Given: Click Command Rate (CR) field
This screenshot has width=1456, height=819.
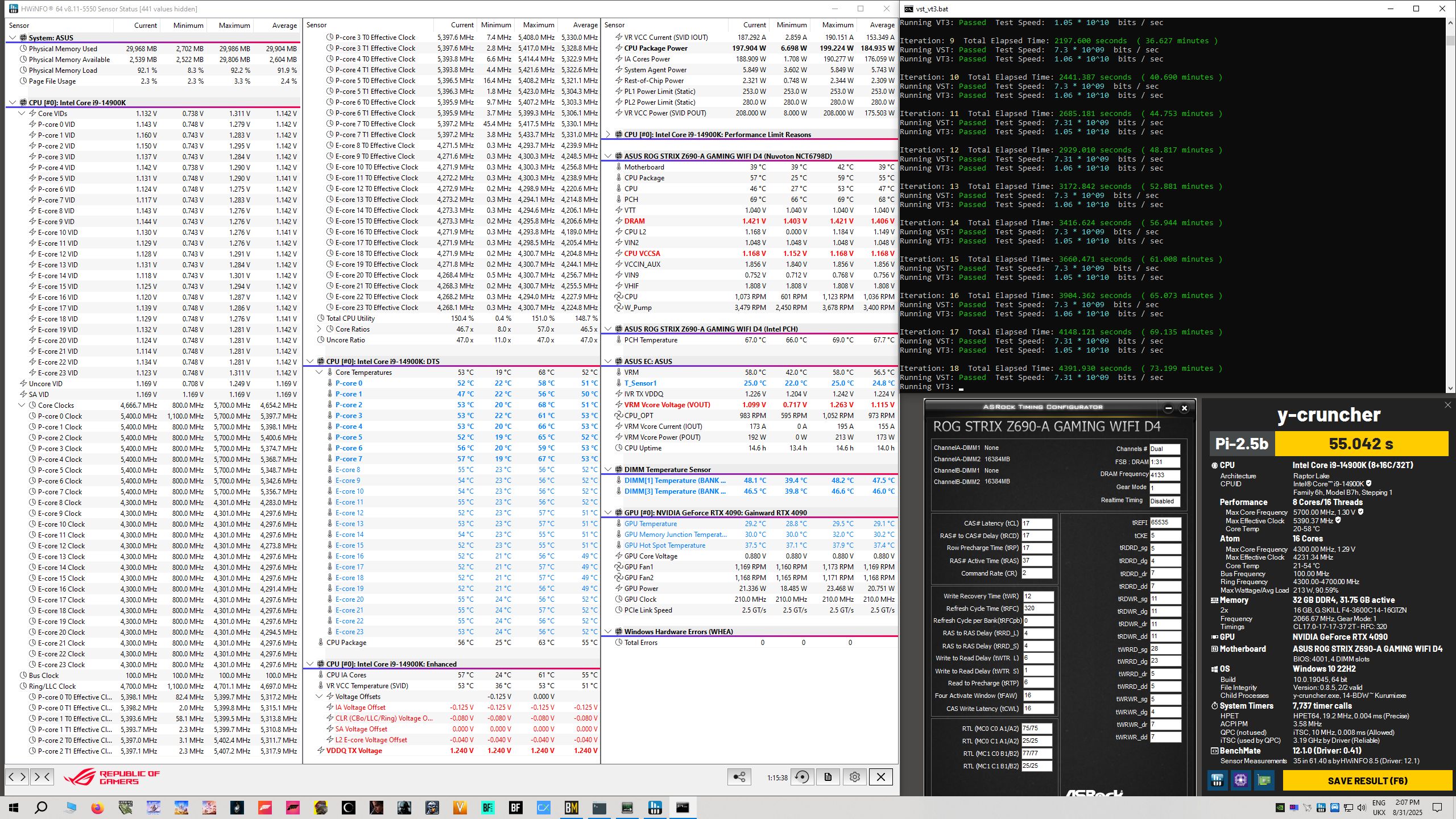Looking at the screenshot, I should tap(1037, 573).
